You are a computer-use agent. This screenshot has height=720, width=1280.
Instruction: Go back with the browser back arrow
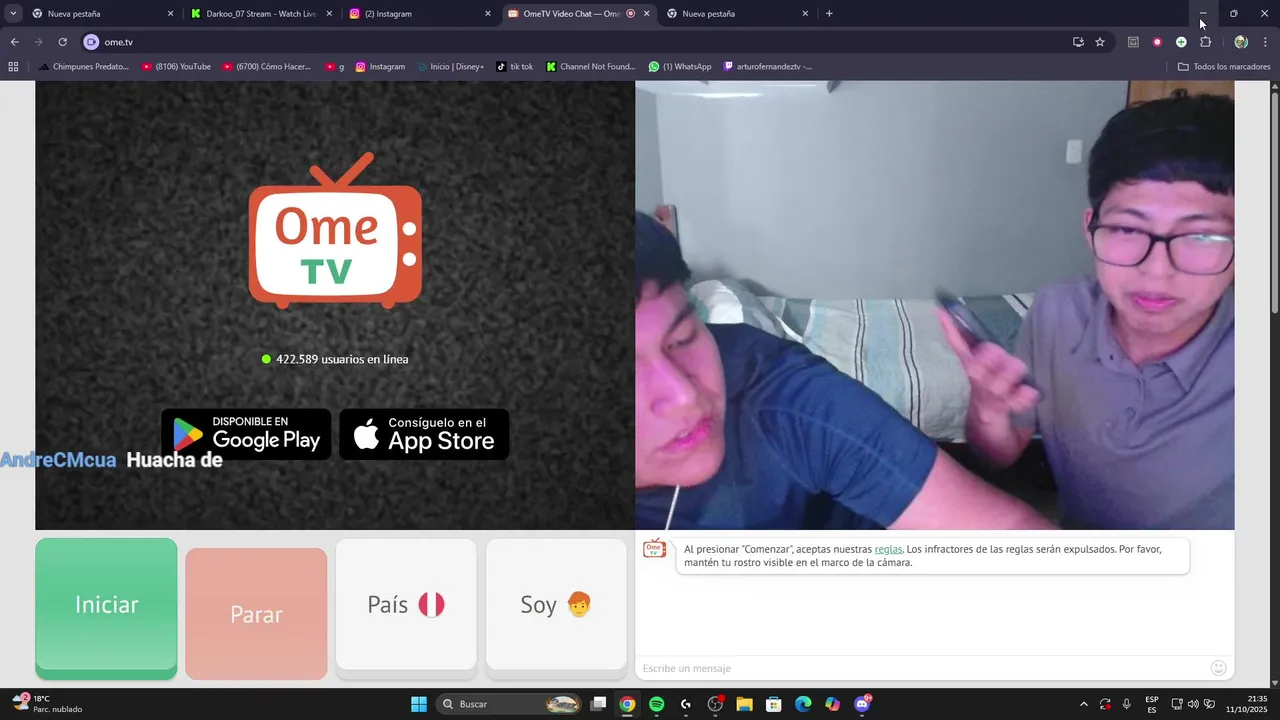pyautogui.click(x=14, y=42)
